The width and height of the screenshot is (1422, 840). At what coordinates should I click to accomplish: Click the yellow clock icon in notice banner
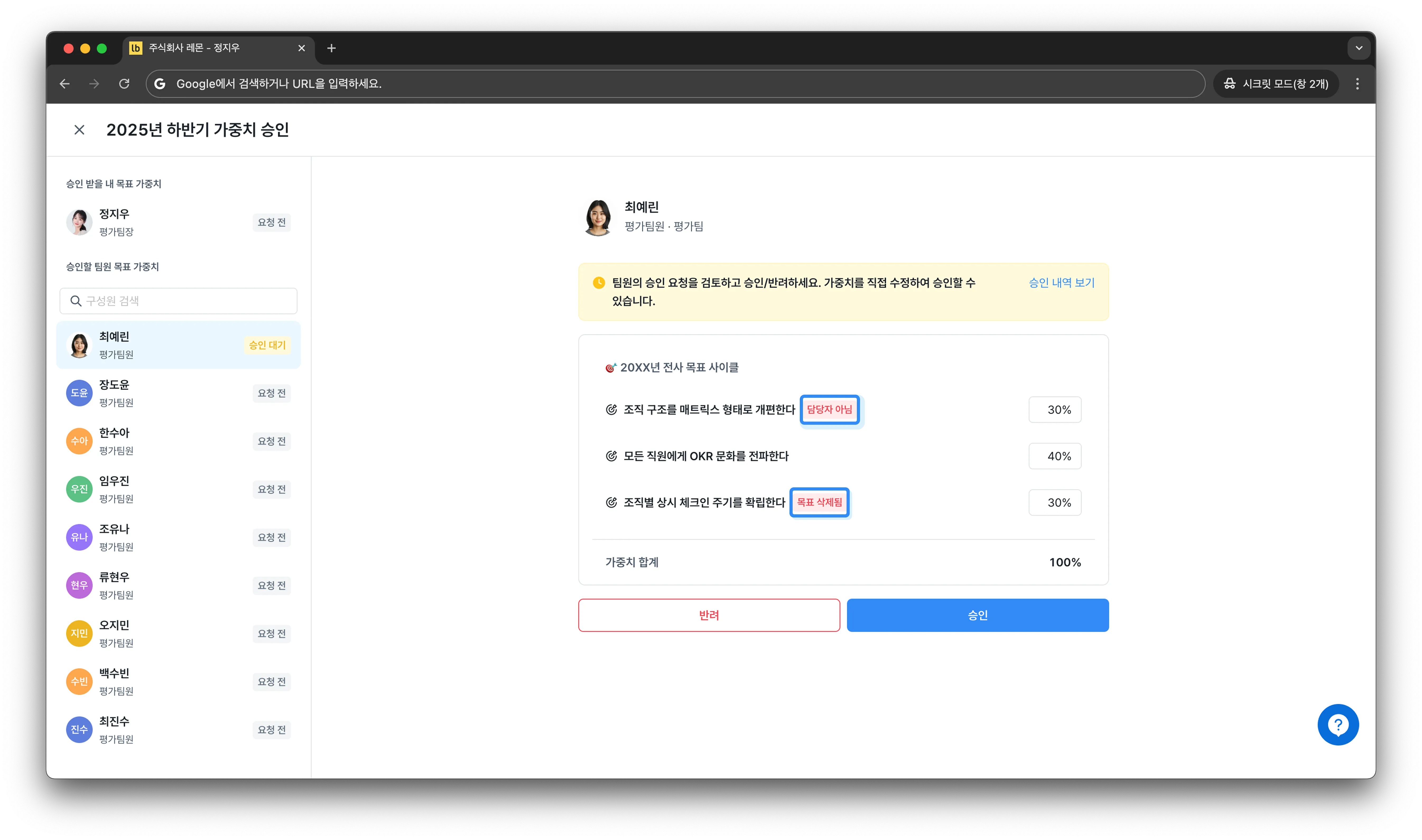[x=599, y=282]
